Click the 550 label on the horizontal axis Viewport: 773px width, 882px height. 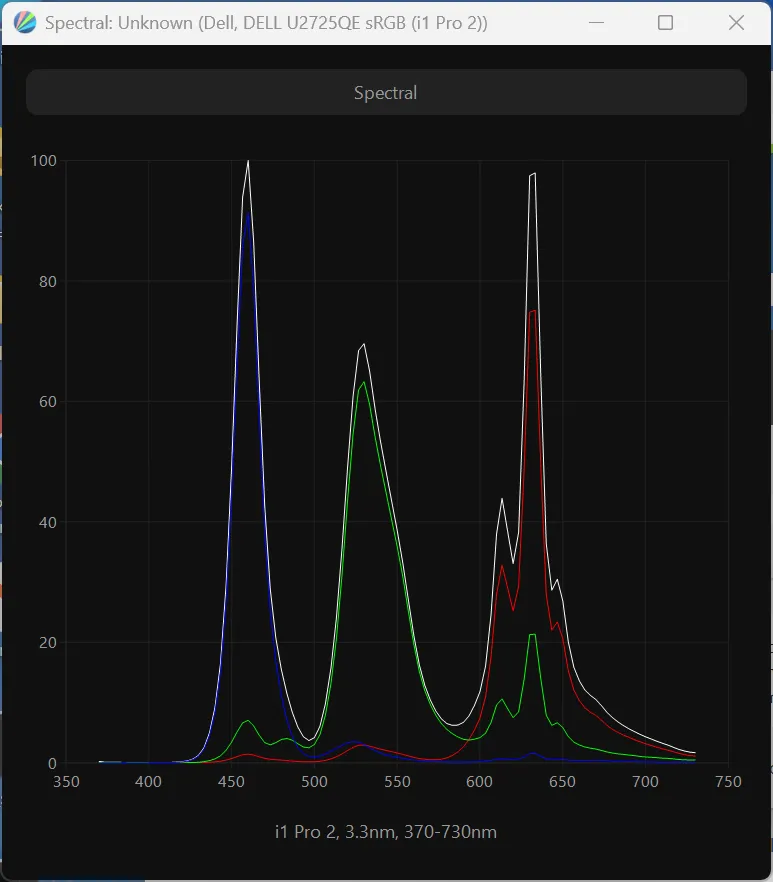pos(397,782)
